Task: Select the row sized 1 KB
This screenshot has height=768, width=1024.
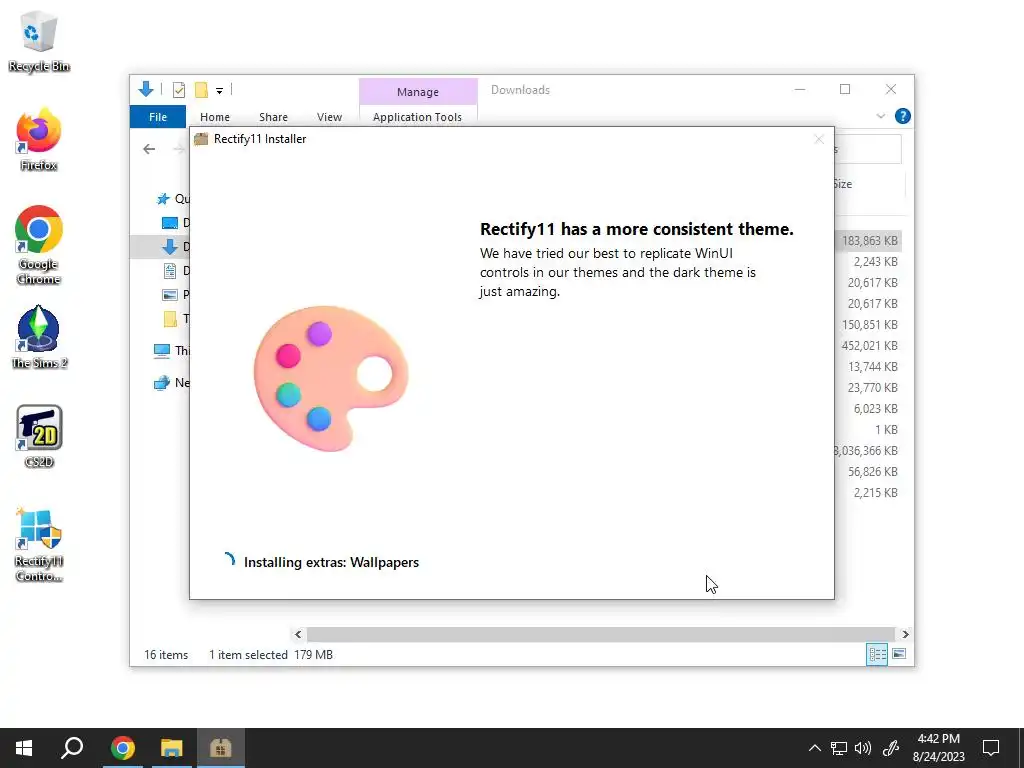Action: coord(869,430)
